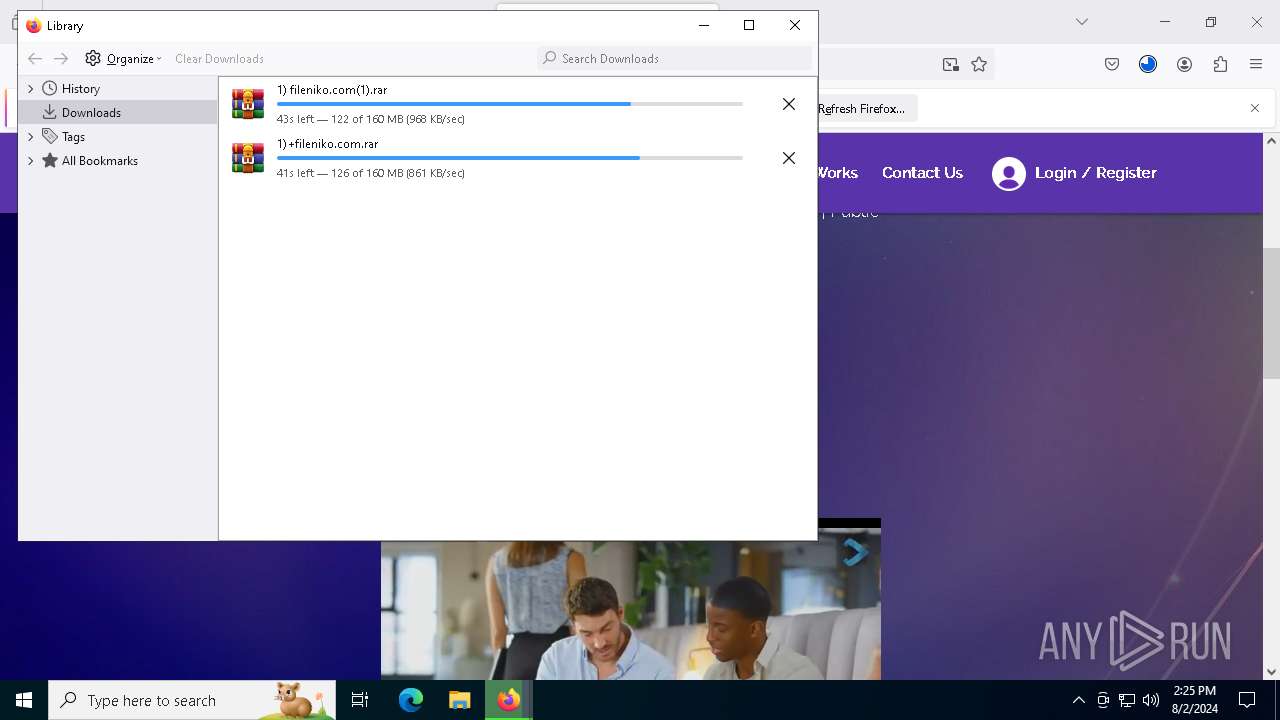The image size is (1280, 720).
Task: Open Firefox hamburger application menu
Action: (x=1256, y=65)
